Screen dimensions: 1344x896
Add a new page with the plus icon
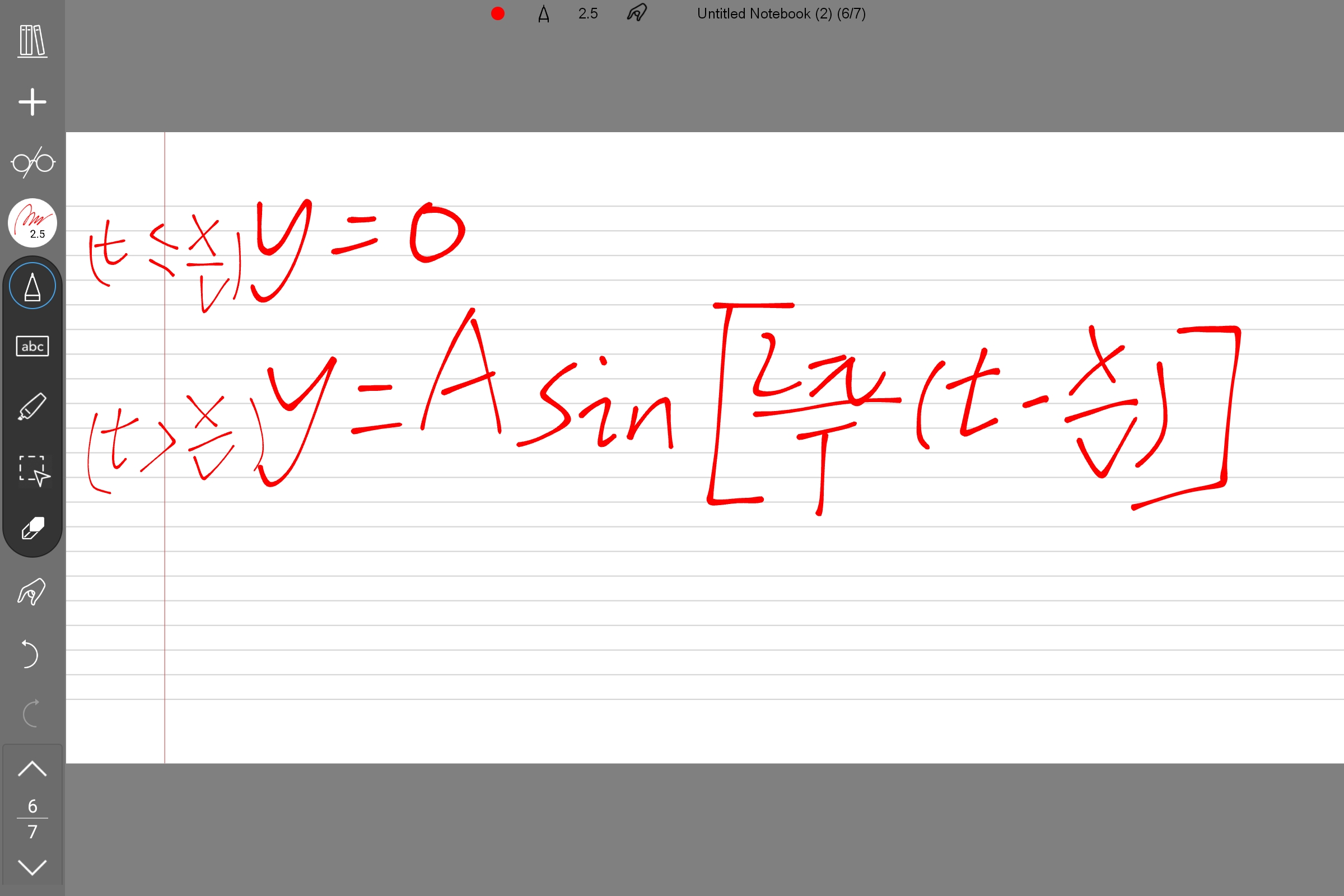point(32,102)
